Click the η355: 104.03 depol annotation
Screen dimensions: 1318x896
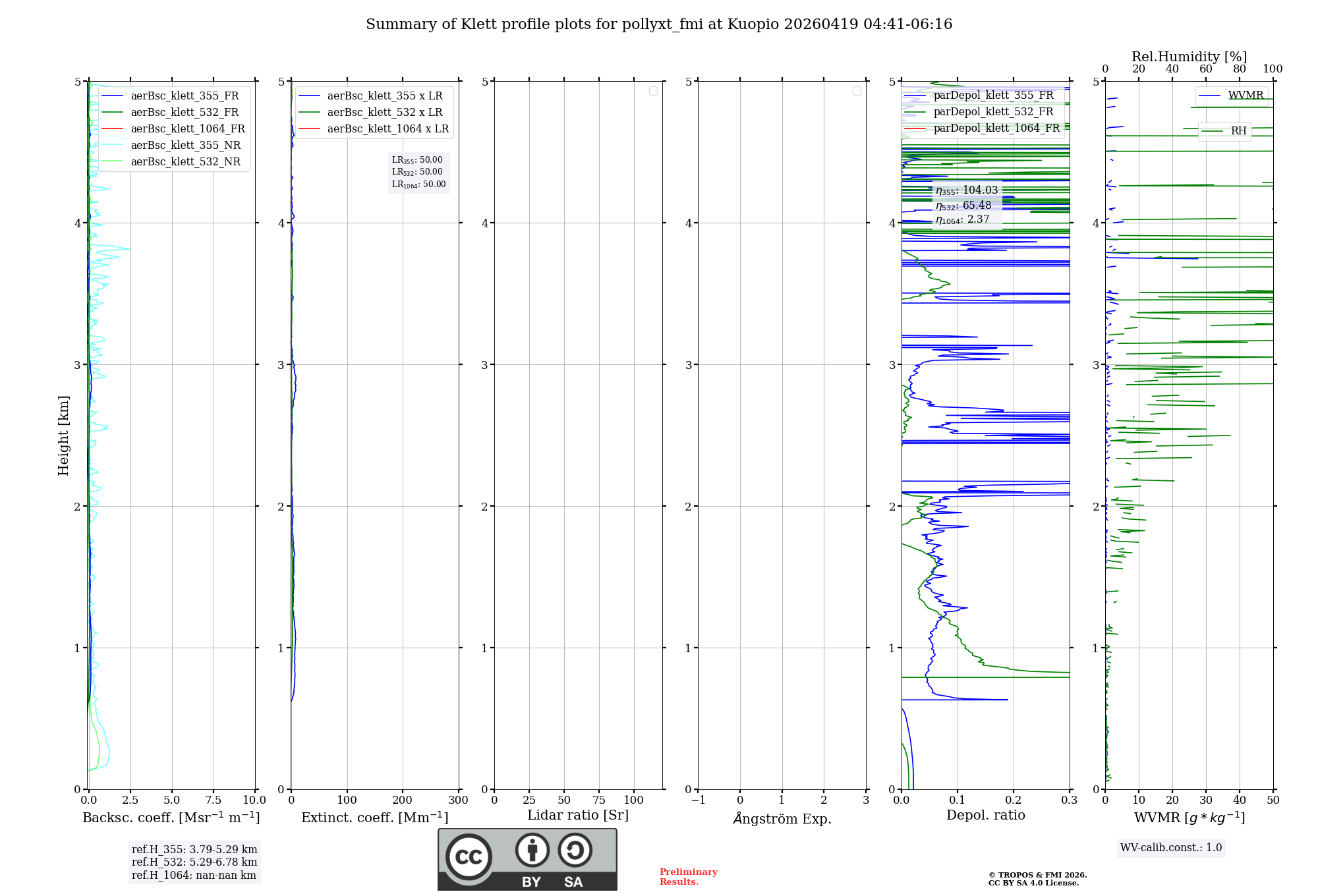[967, 190]
